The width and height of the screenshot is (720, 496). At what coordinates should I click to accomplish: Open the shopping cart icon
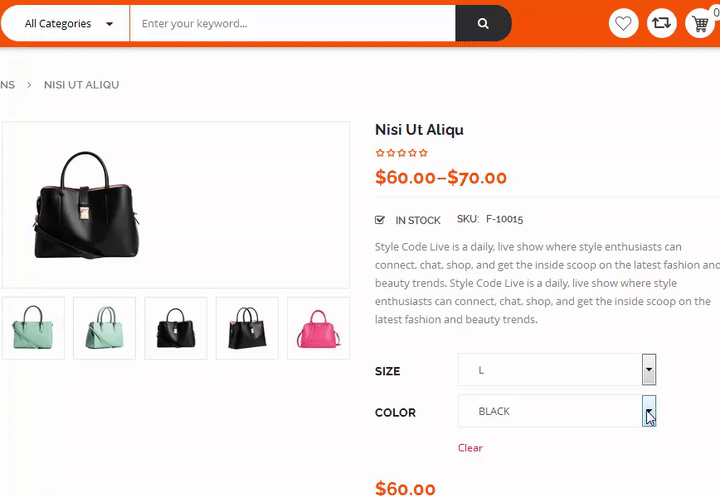pos(698,23)
